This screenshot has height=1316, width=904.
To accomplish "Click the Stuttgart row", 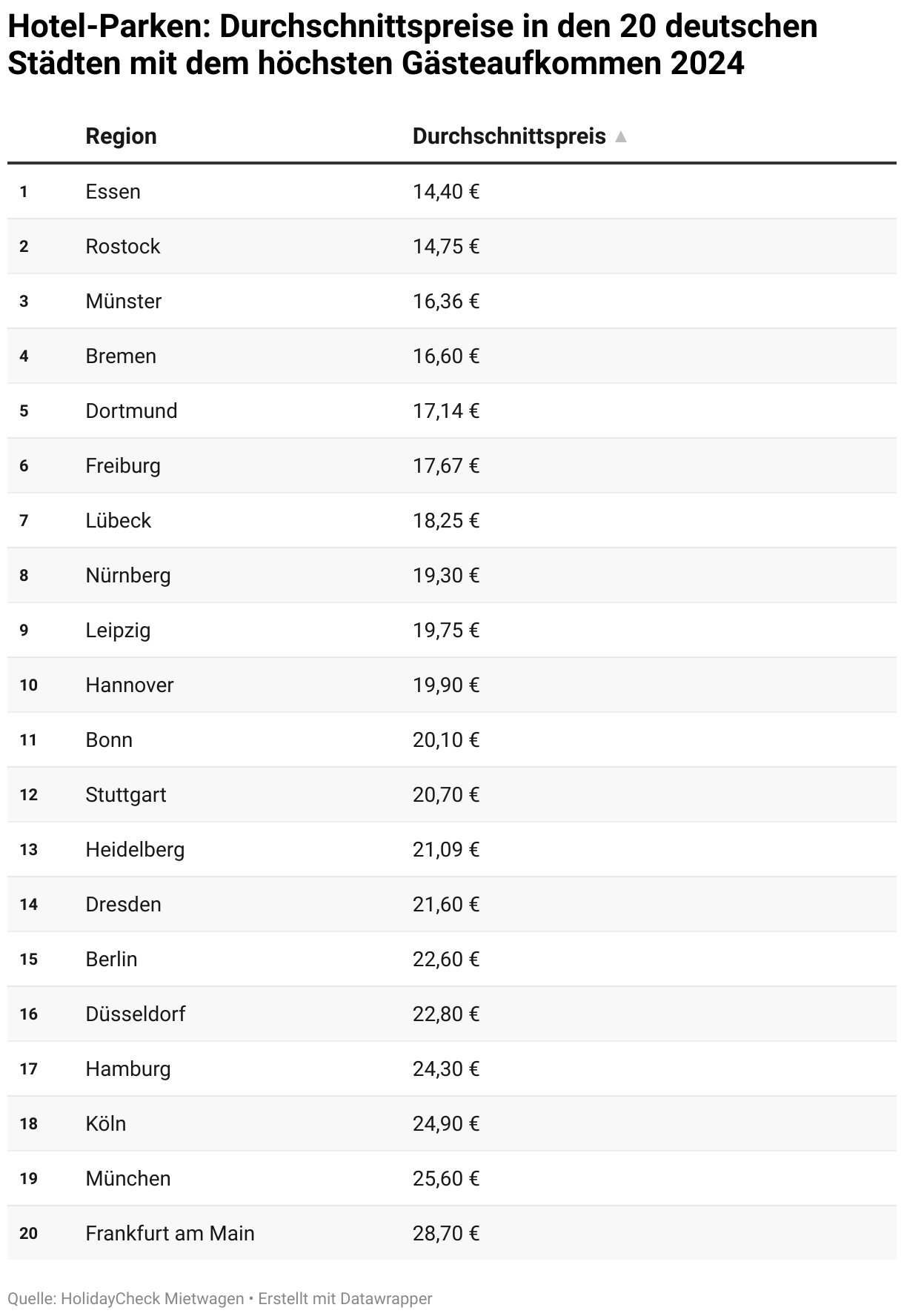I will (x=125, y=795).
